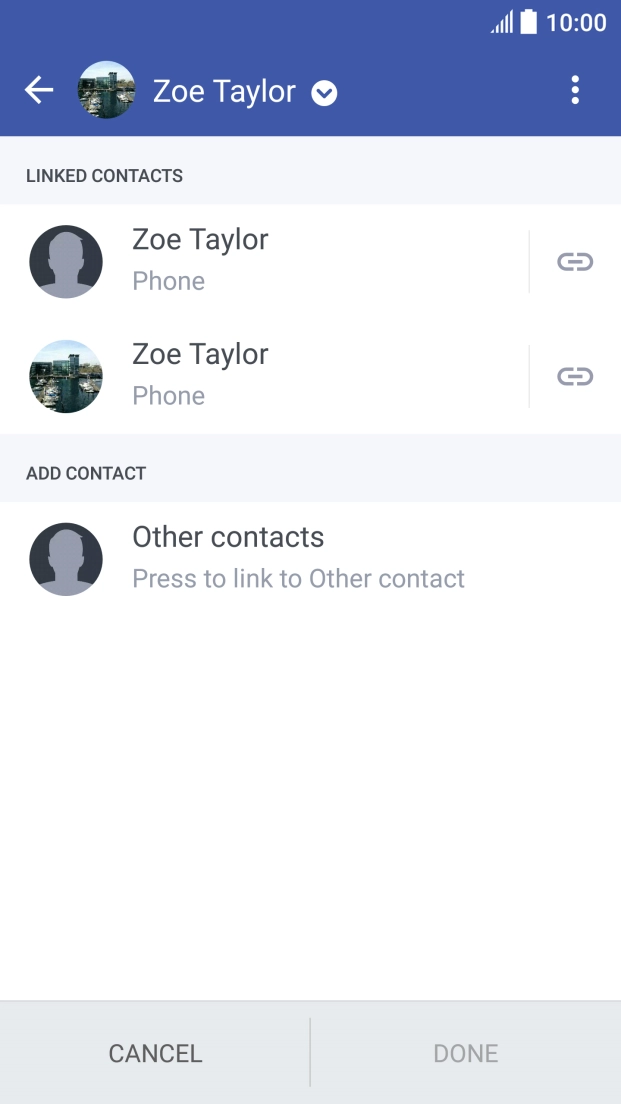Click the back arrow icon

coord(39,90)
